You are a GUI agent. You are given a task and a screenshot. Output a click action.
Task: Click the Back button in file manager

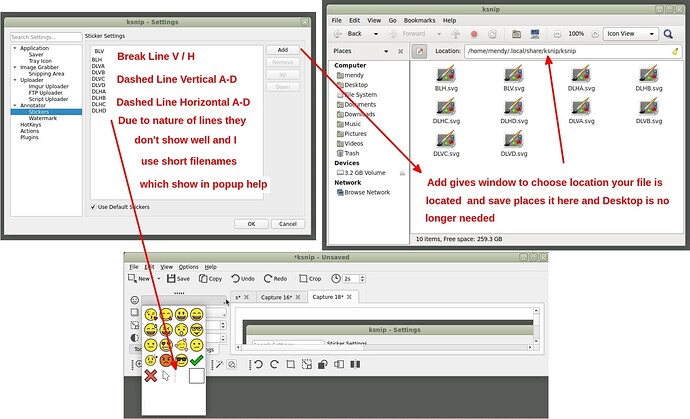click(349, 34)
